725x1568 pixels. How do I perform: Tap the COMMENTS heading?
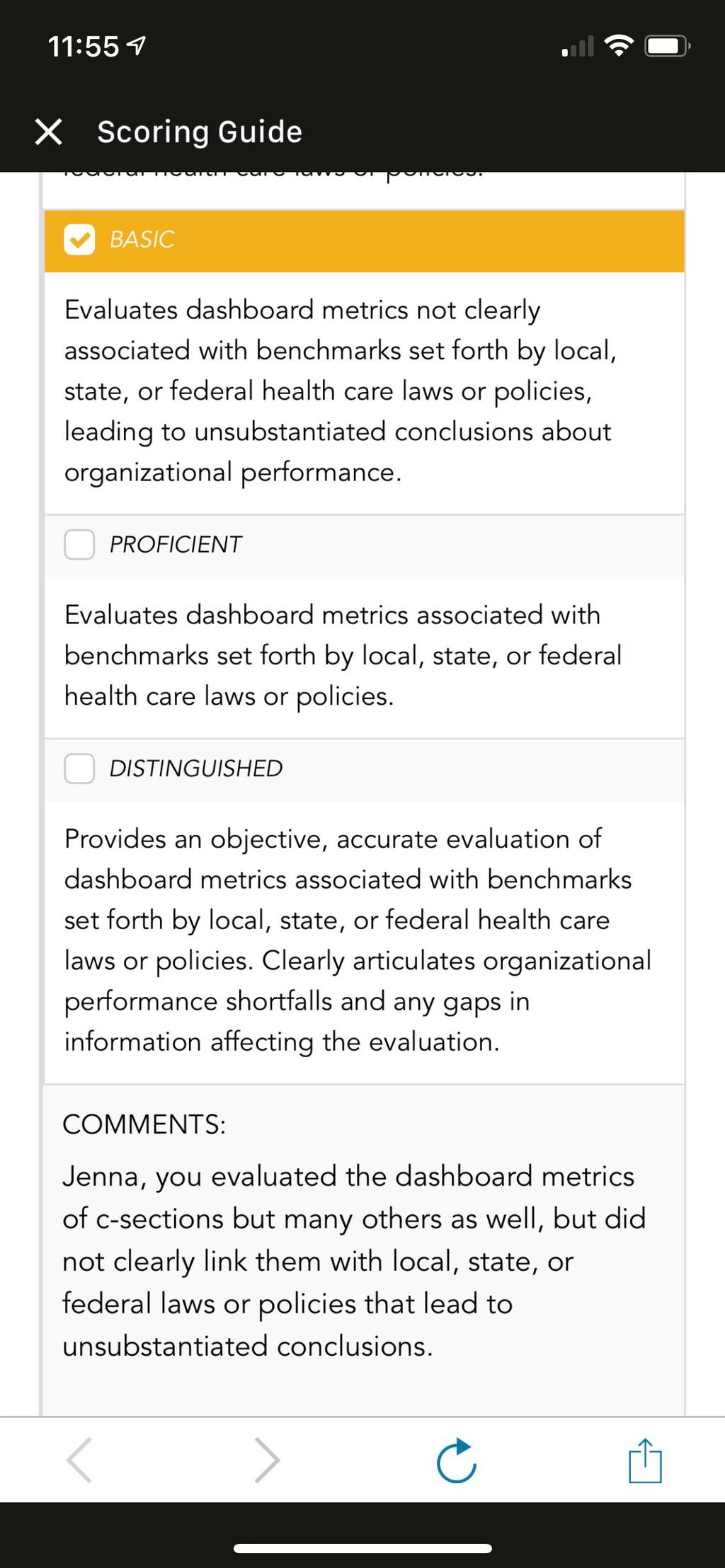[x=144, y=1124]
